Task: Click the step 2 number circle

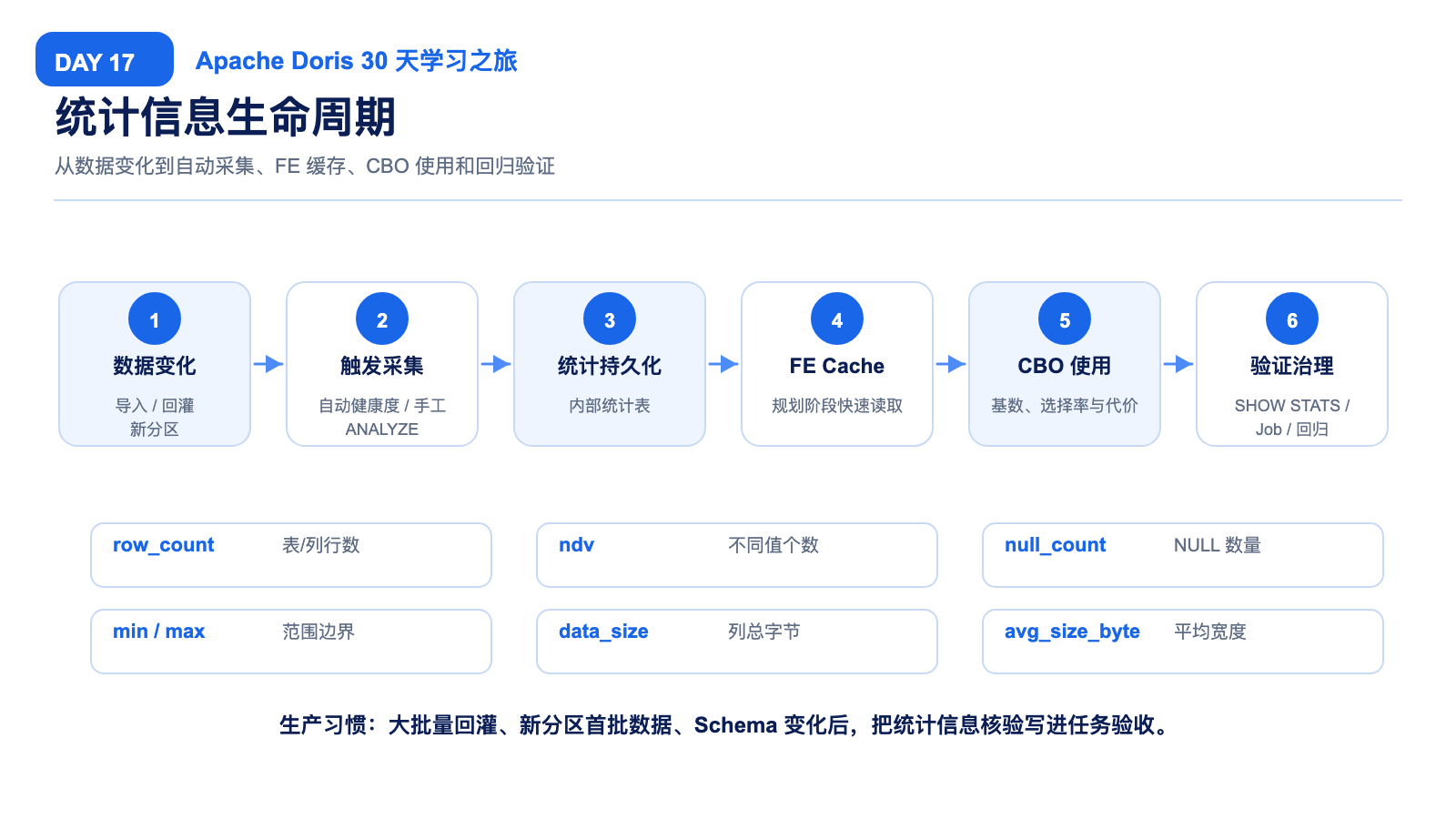Action: tap(382, 319)
